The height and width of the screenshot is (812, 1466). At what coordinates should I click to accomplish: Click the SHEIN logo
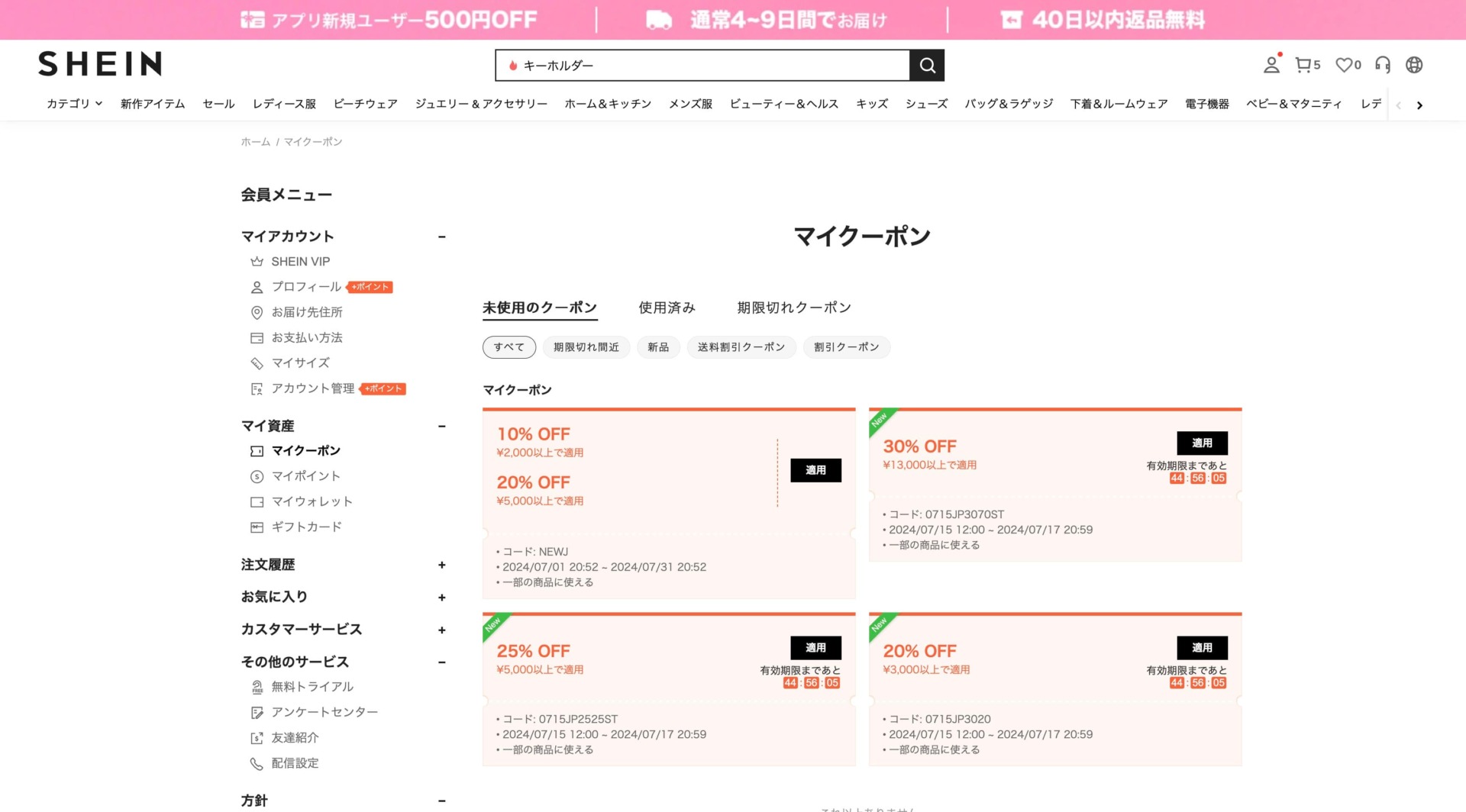100,64
